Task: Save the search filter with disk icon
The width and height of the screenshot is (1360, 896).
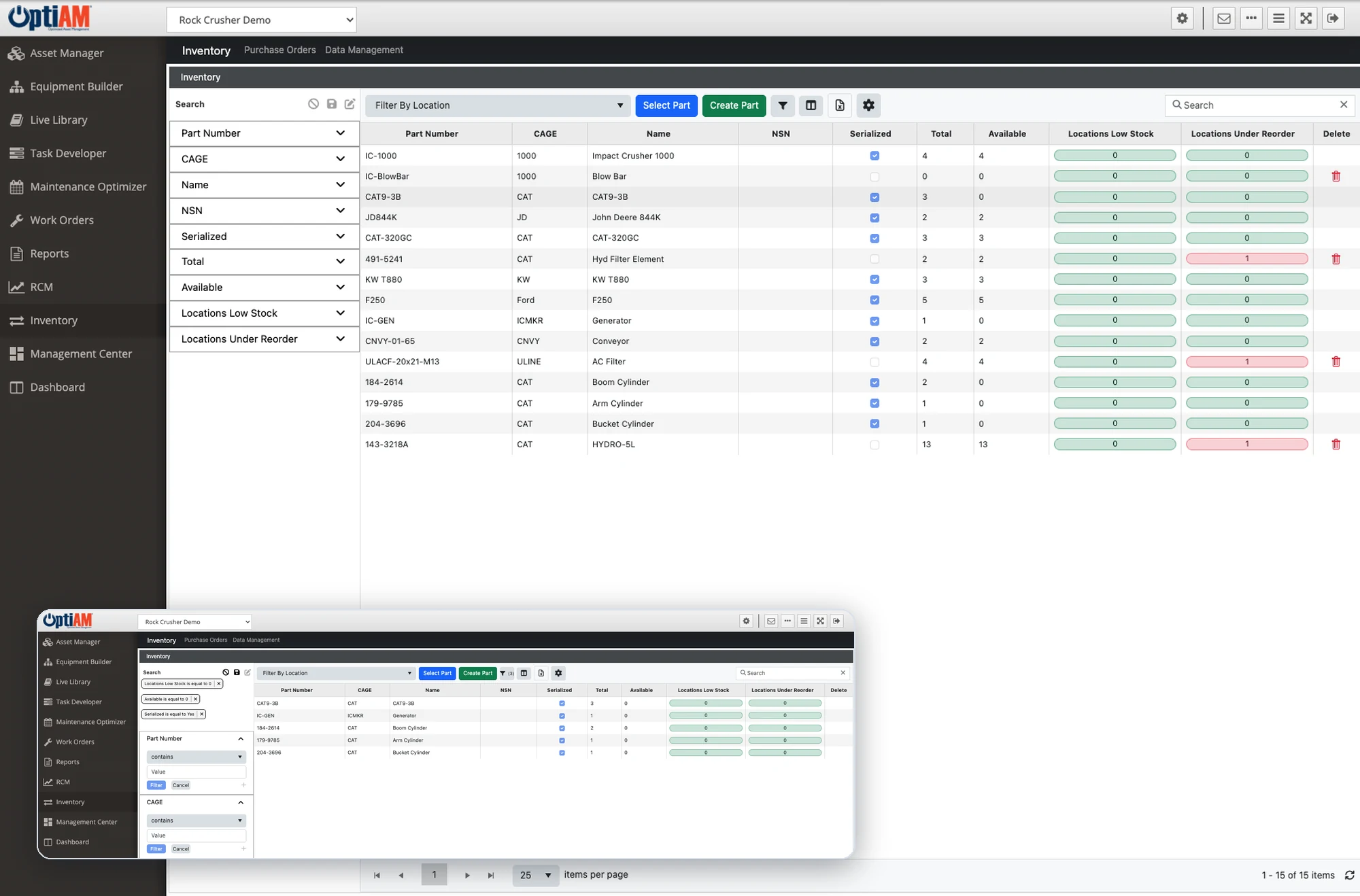Action: click(x=332, y=104)
